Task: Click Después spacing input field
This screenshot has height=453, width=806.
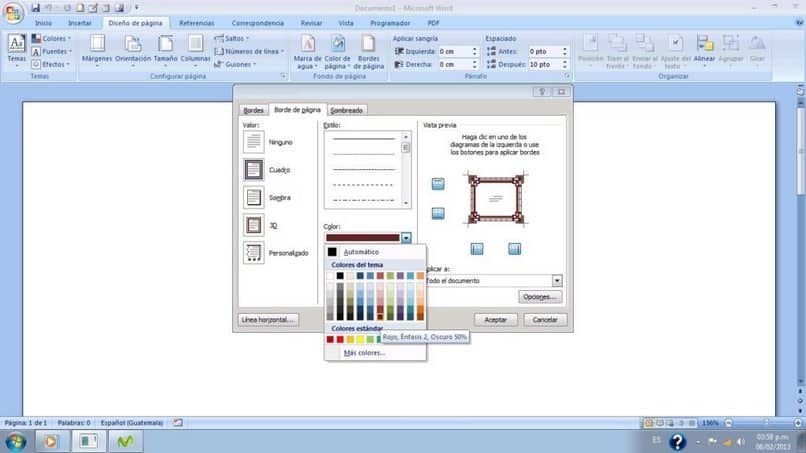Action: click(x=544, y=64)
